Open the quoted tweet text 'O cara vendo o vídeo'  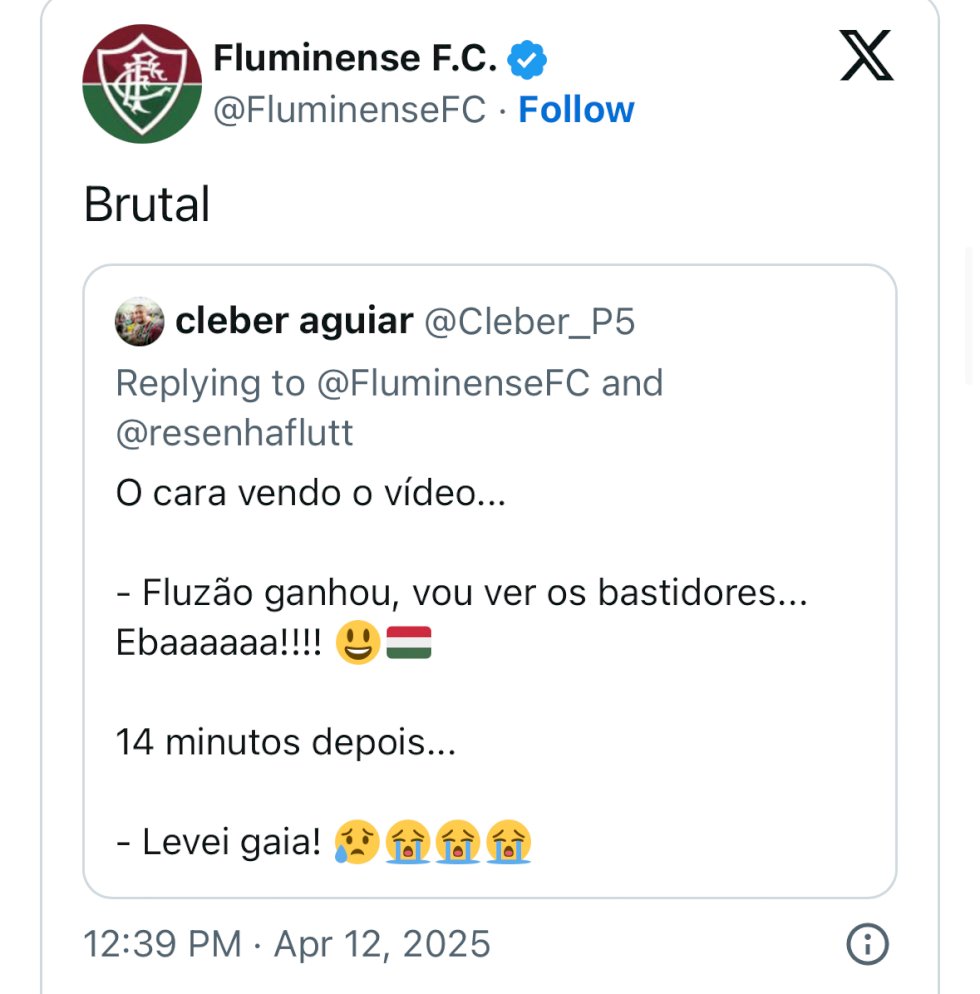tap(311, 493)
